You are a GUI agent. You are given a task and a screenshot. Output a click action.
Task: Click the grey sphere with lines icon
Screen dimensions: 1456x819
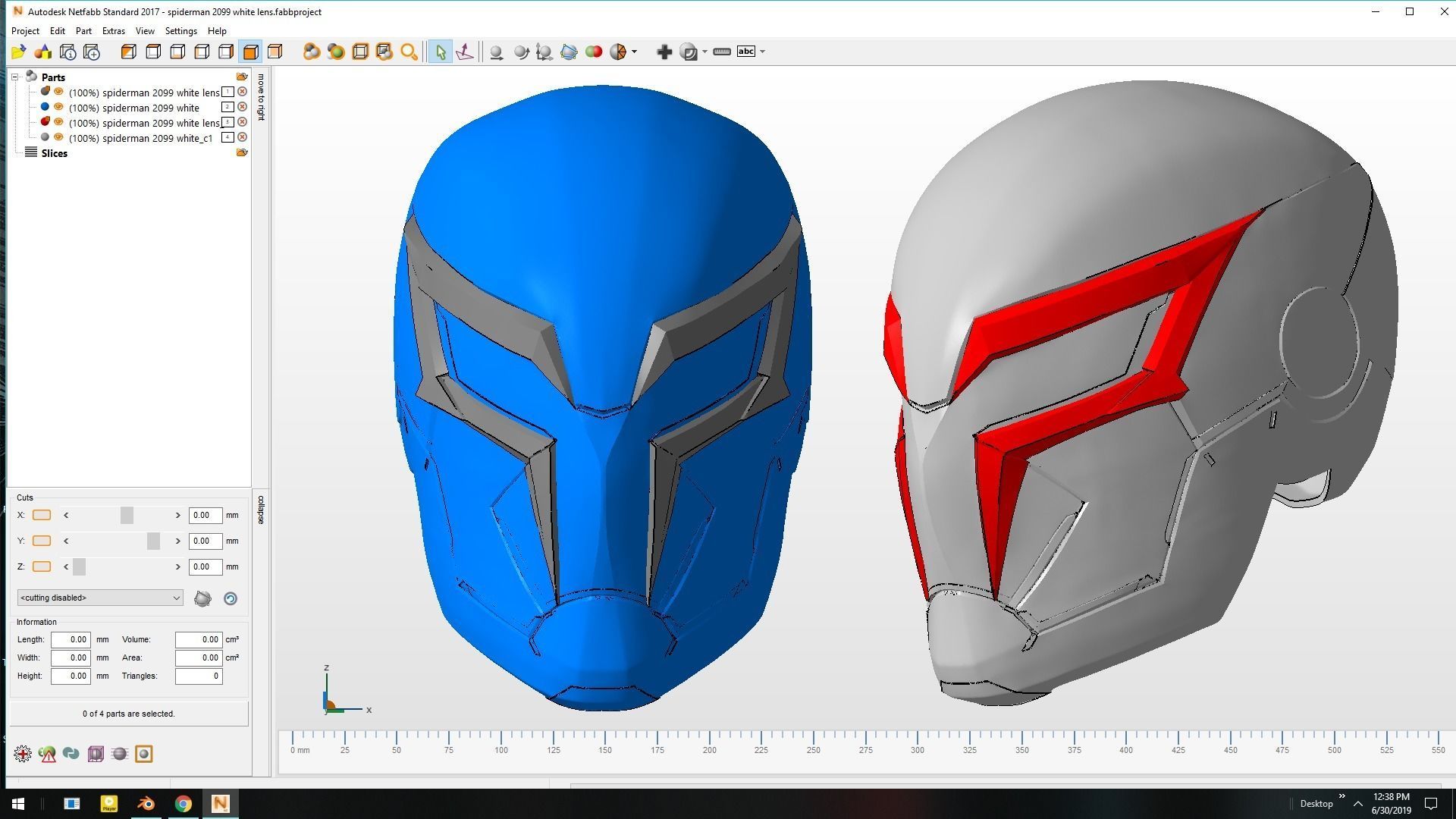pos(120,754)
